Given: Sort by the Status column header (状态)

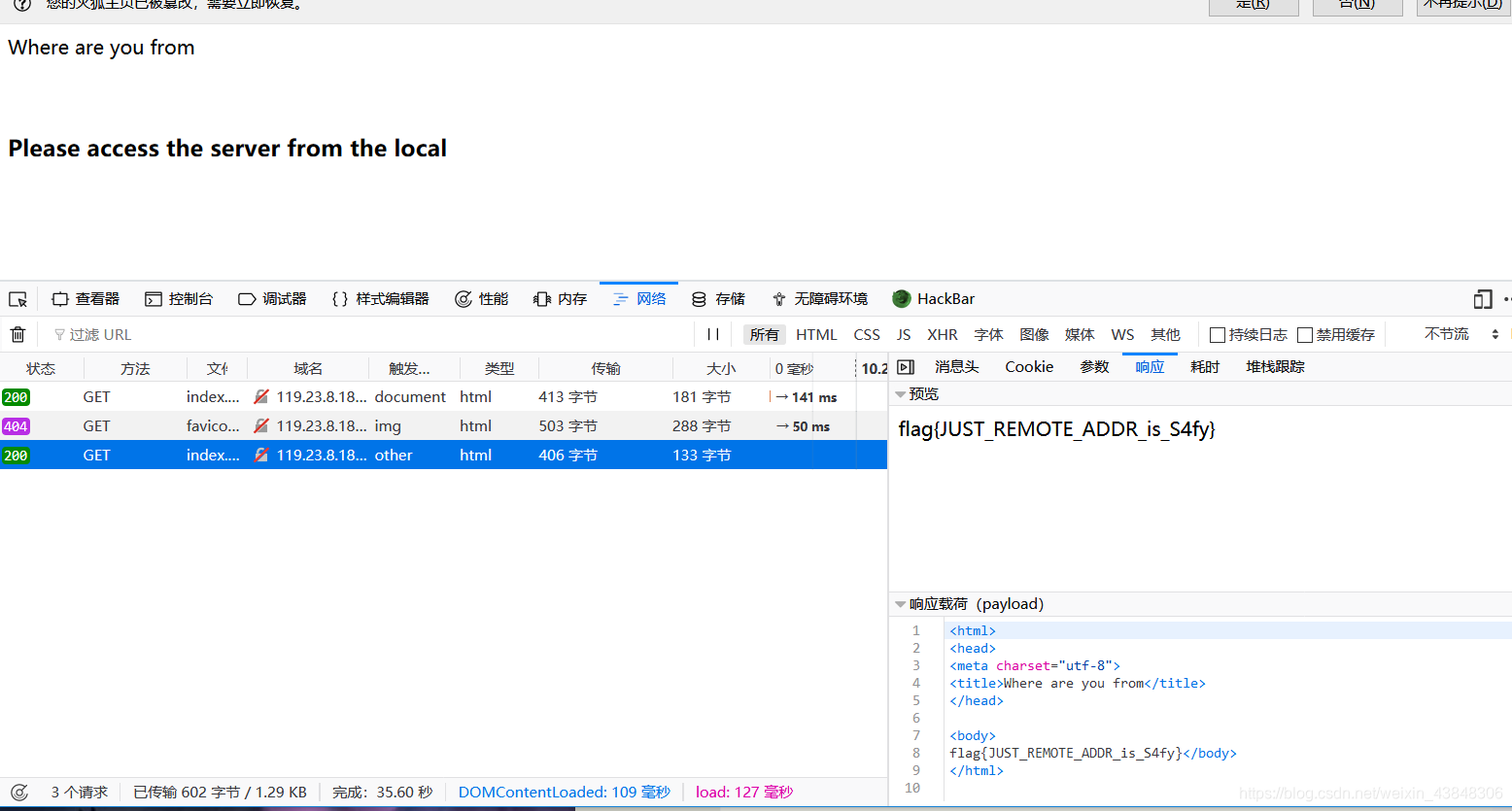Looking at the screenshot, I should [41, 368].
